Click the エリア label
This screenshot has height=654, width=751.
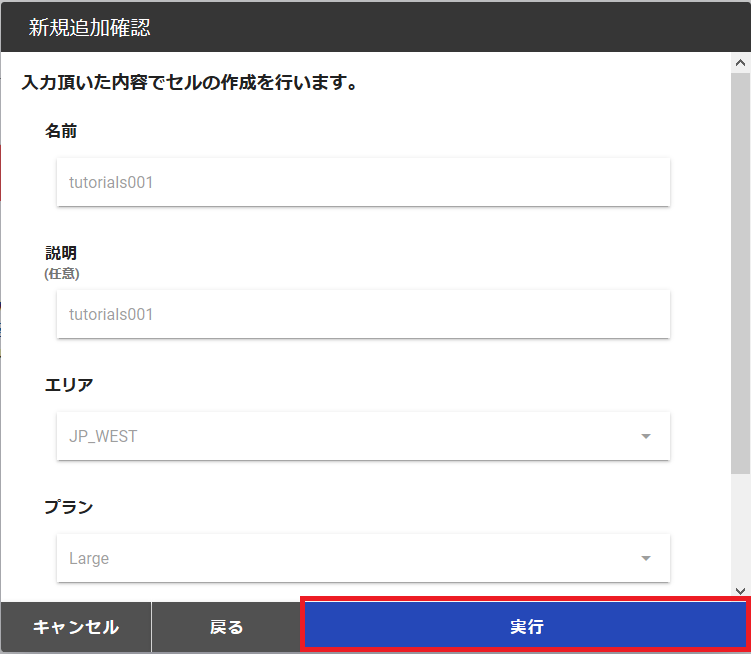coord(69,384)
